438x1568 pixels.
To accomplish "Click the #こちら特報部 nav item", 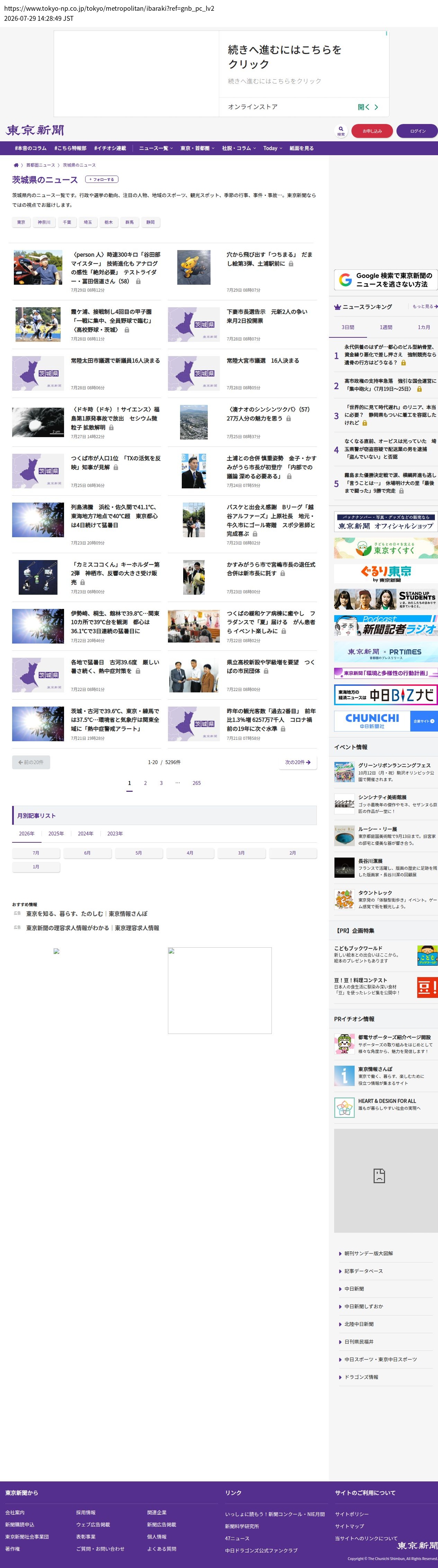I will pyautogui.click(x=70, y=148).
